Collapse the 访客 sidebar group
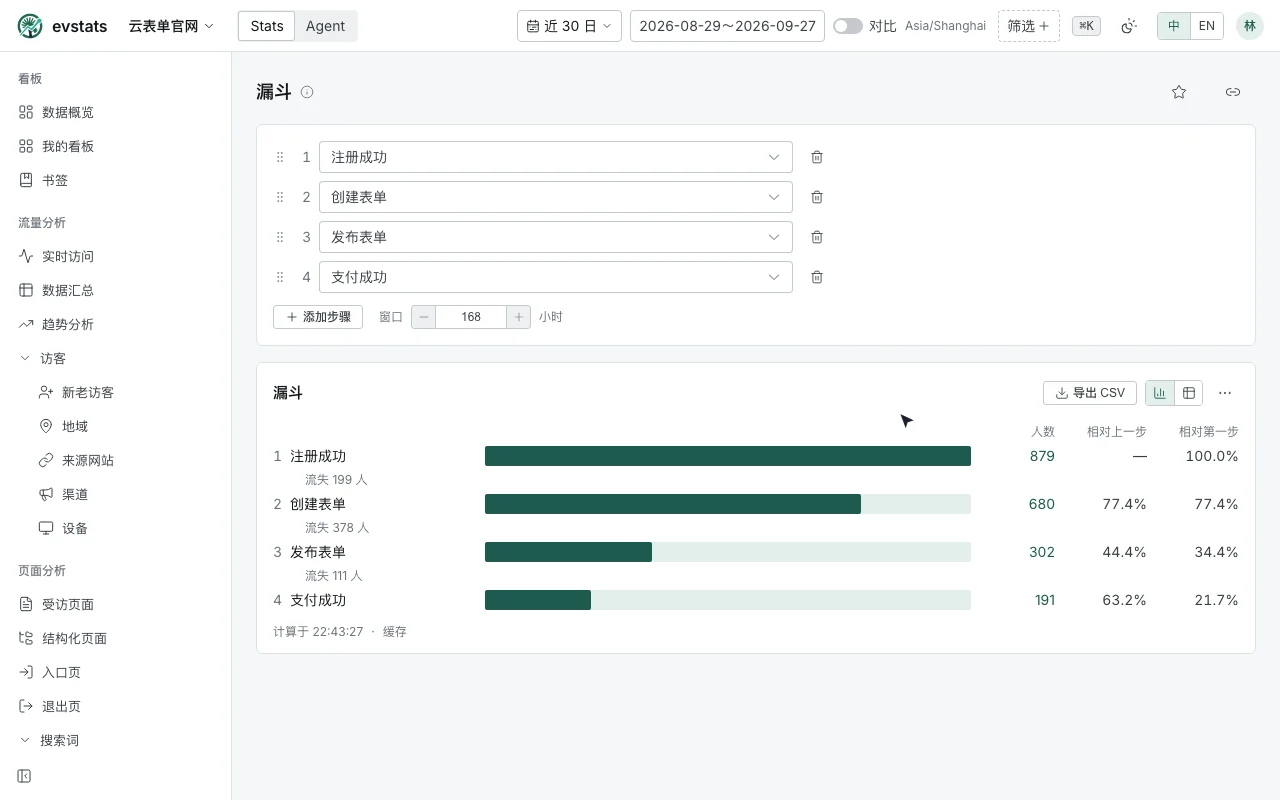Image resolution: width=1280 pixels, height=800 pixels. click(x=115, y=358)
